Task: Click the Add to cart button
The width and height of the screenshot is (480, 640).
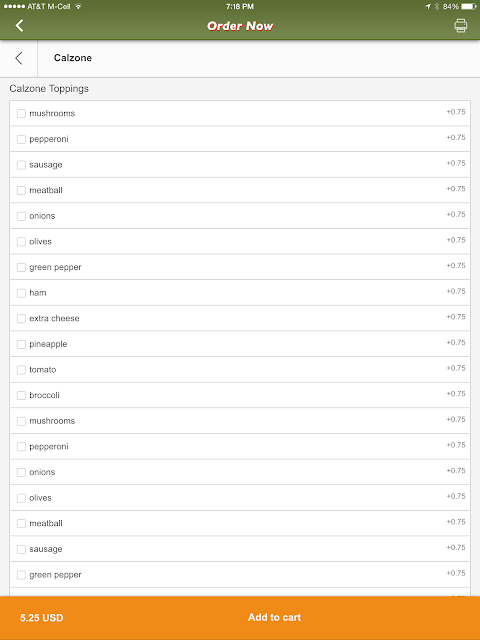Action: click(274, 617)
